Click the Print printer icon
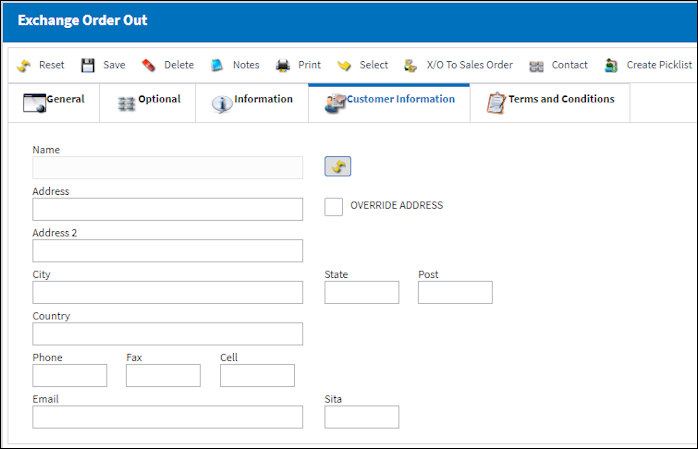The height and width of the screenshot is (449, 698). [x=283, y=65]
